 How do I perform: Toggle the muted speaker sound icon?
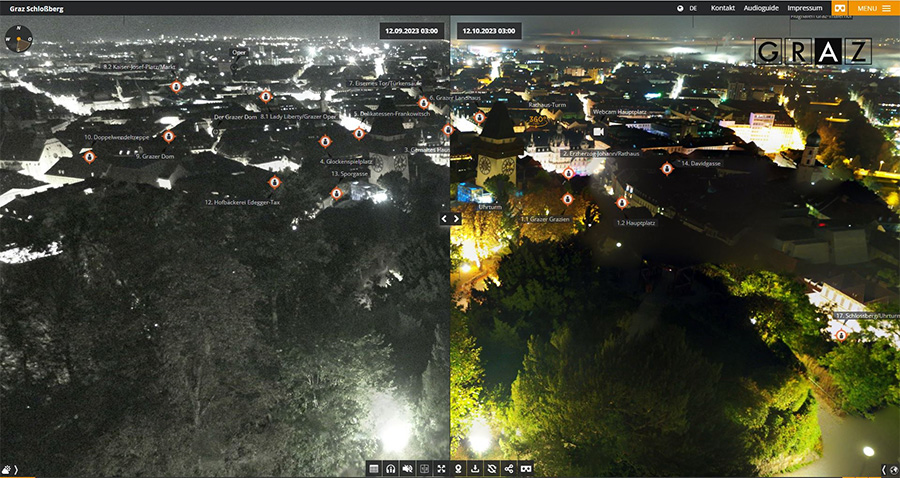point(408,469)
